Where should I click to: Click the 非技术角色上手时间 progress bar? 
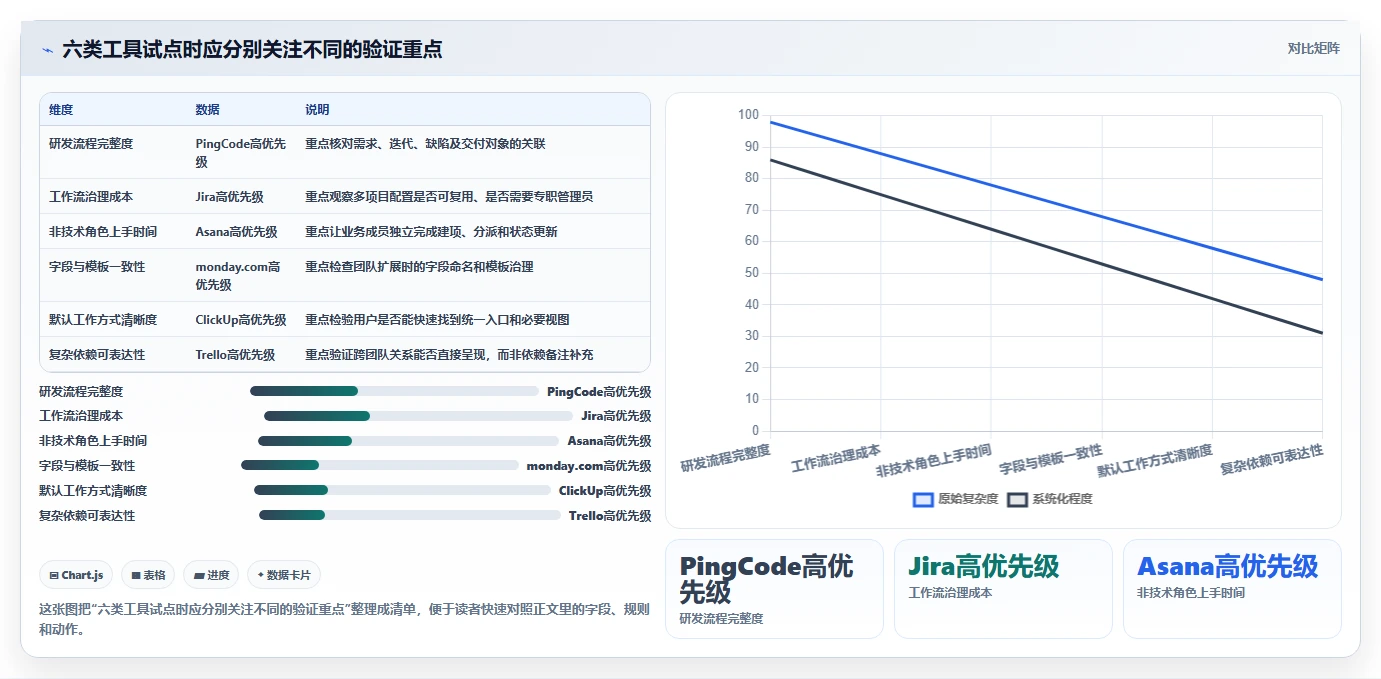[408, 441]
